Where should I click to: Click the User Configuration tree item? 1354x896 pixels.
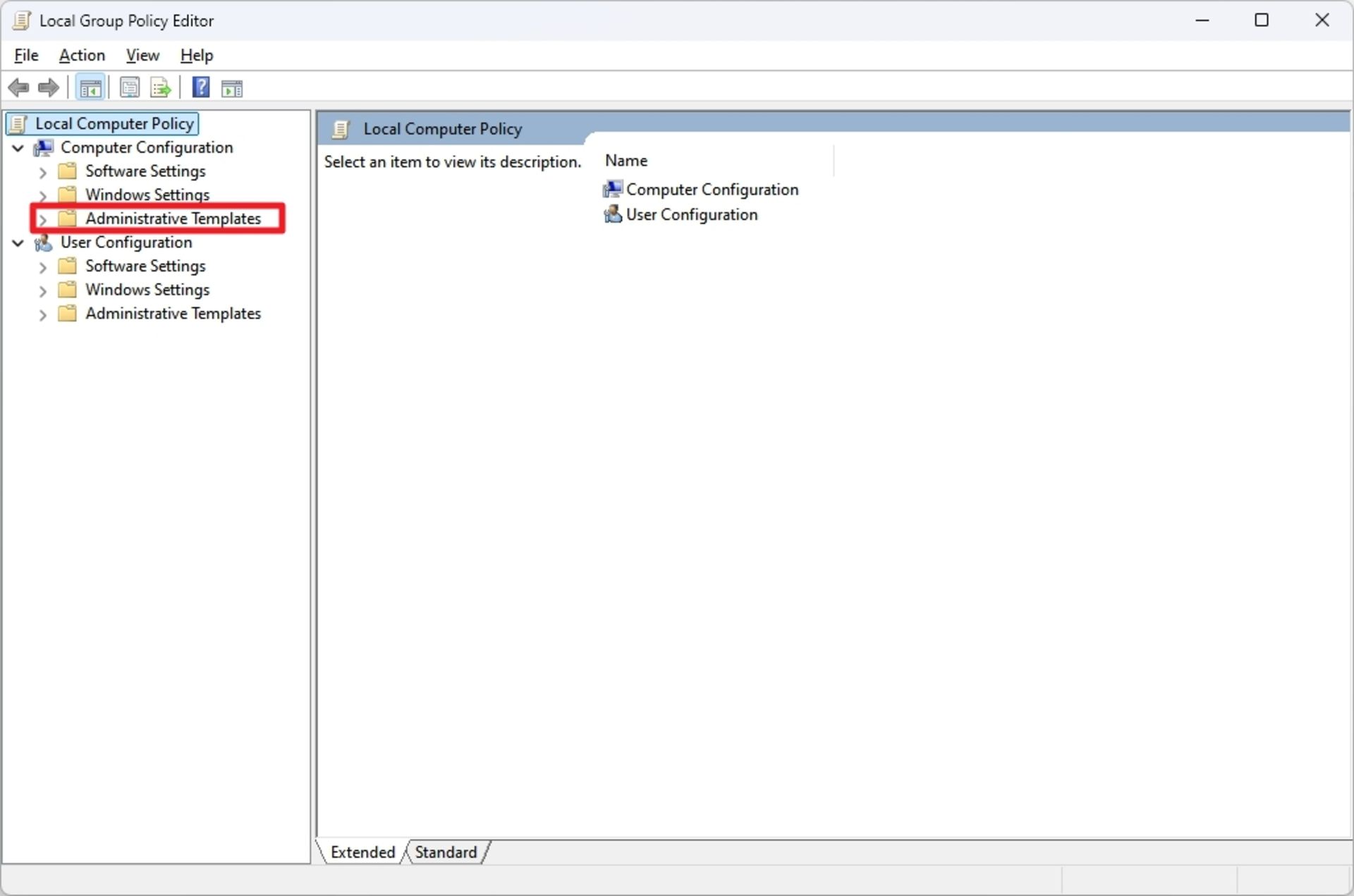tap(126, 242)
